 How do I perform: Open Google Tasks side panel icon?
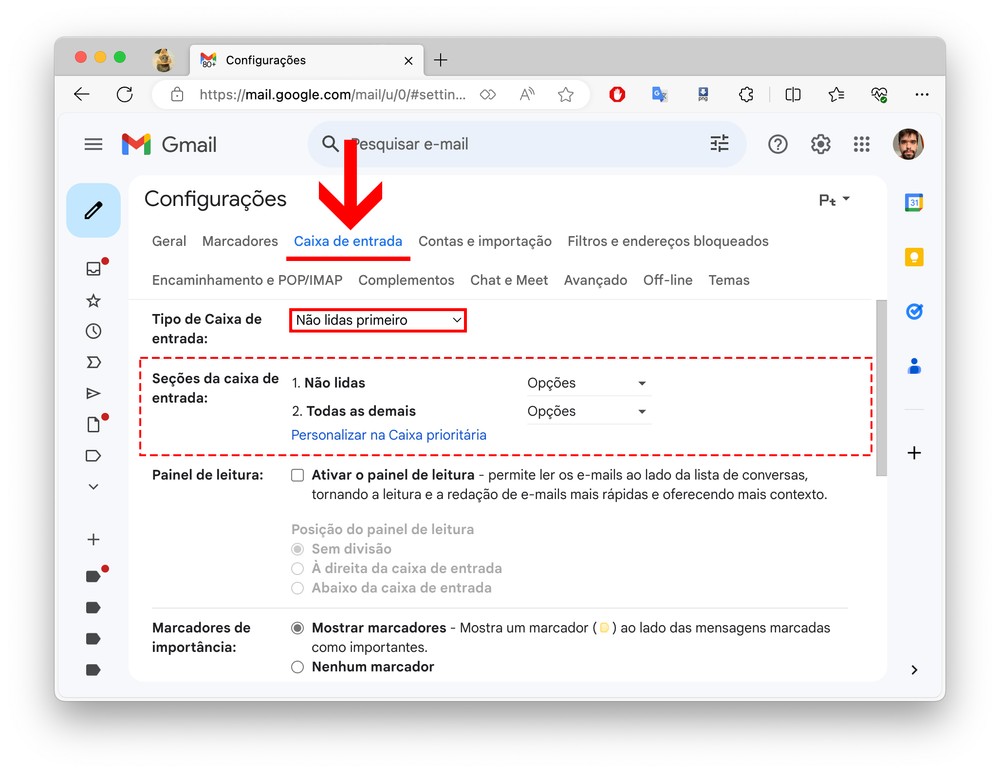[x=914, y=311]
